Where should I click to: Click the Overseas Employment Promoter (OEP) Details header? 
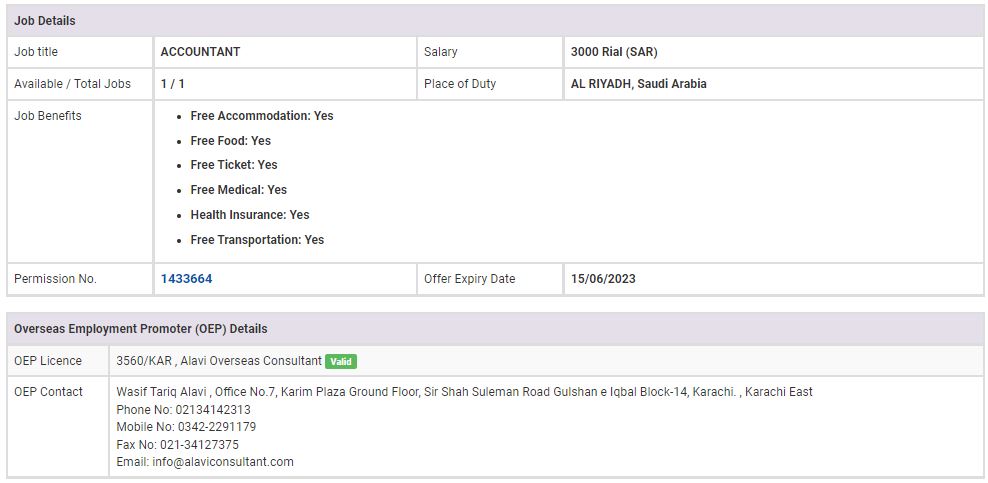[140, 328]
